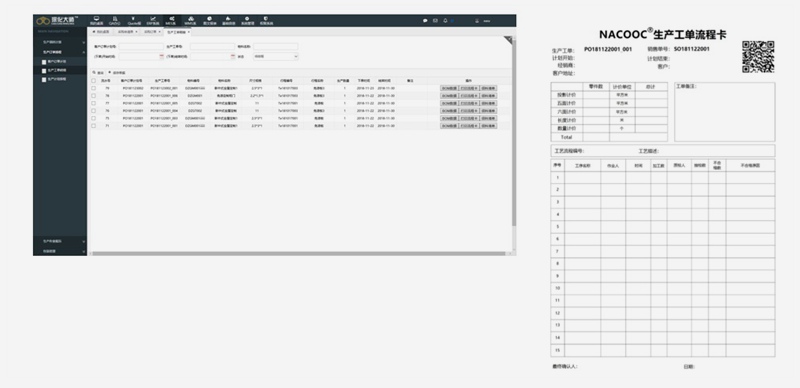Open the ERP system chart icon
The image size is (800, 388).
click(153, 20)
